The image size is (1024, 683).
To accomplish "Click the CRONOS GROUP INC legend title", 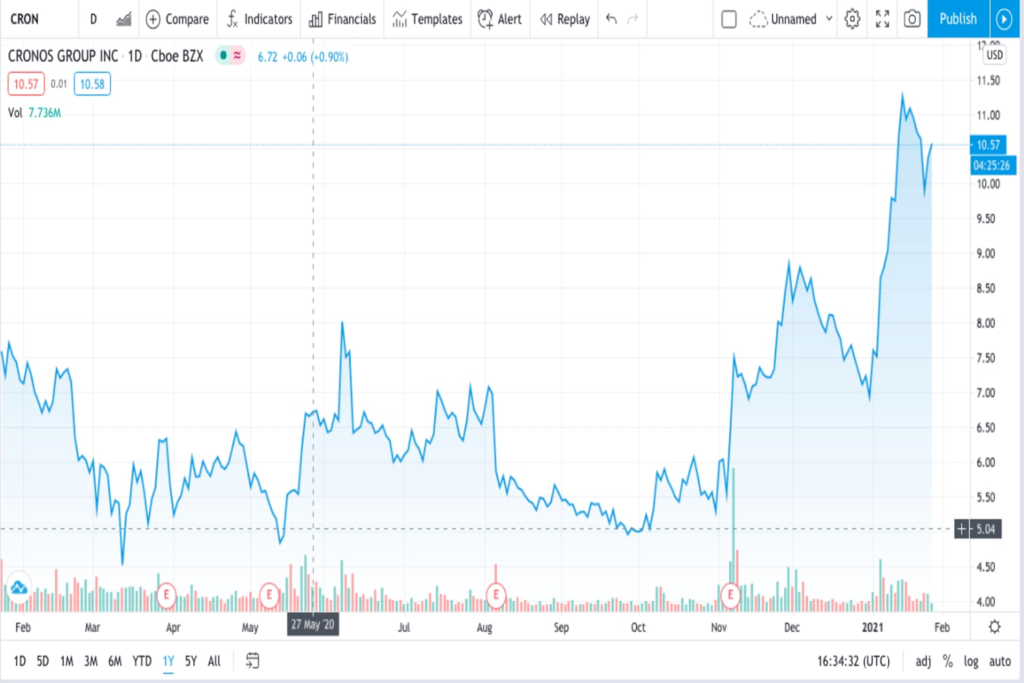I will tap(63, 56).
